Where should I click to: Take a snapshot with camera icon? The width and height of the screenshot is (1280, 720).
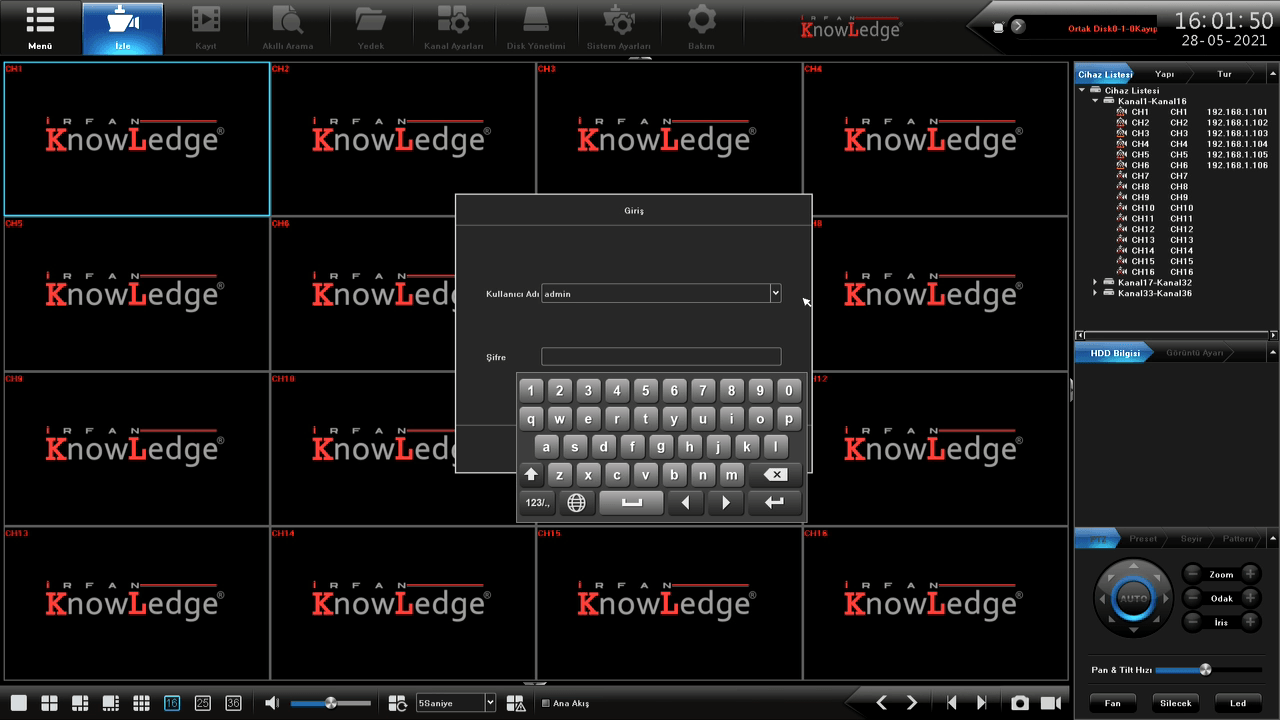1019,703
